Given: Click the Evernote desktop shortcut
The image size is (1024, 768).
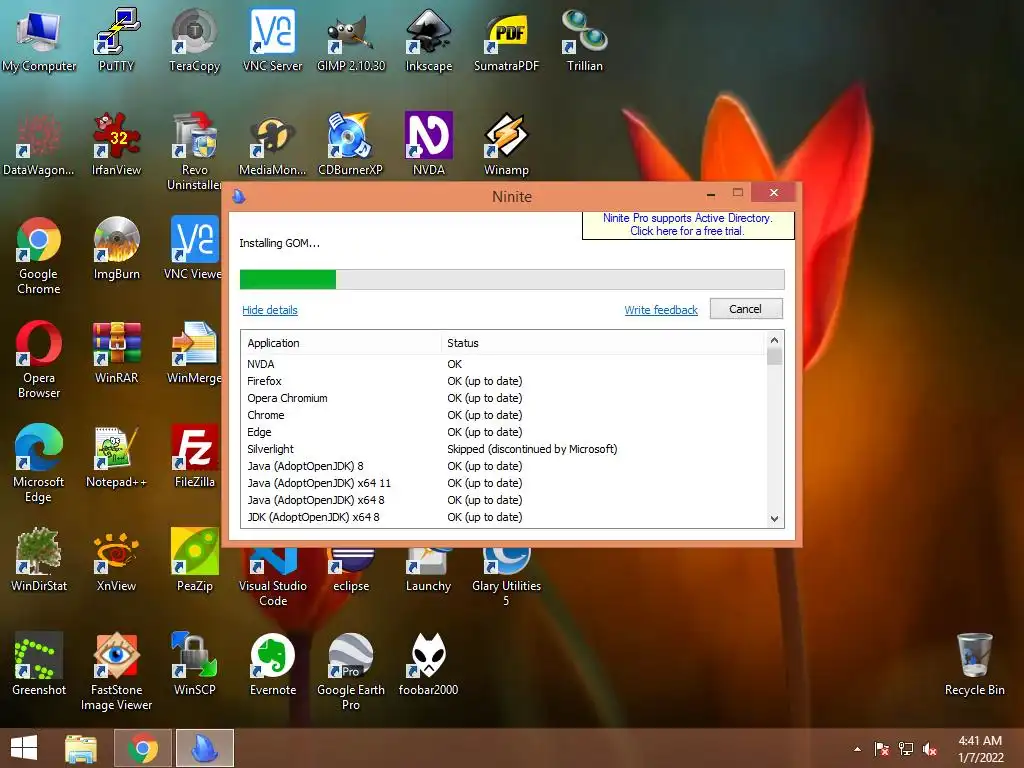Looking at the screenshot, I should pyautogui.click(x=272, y=664).
